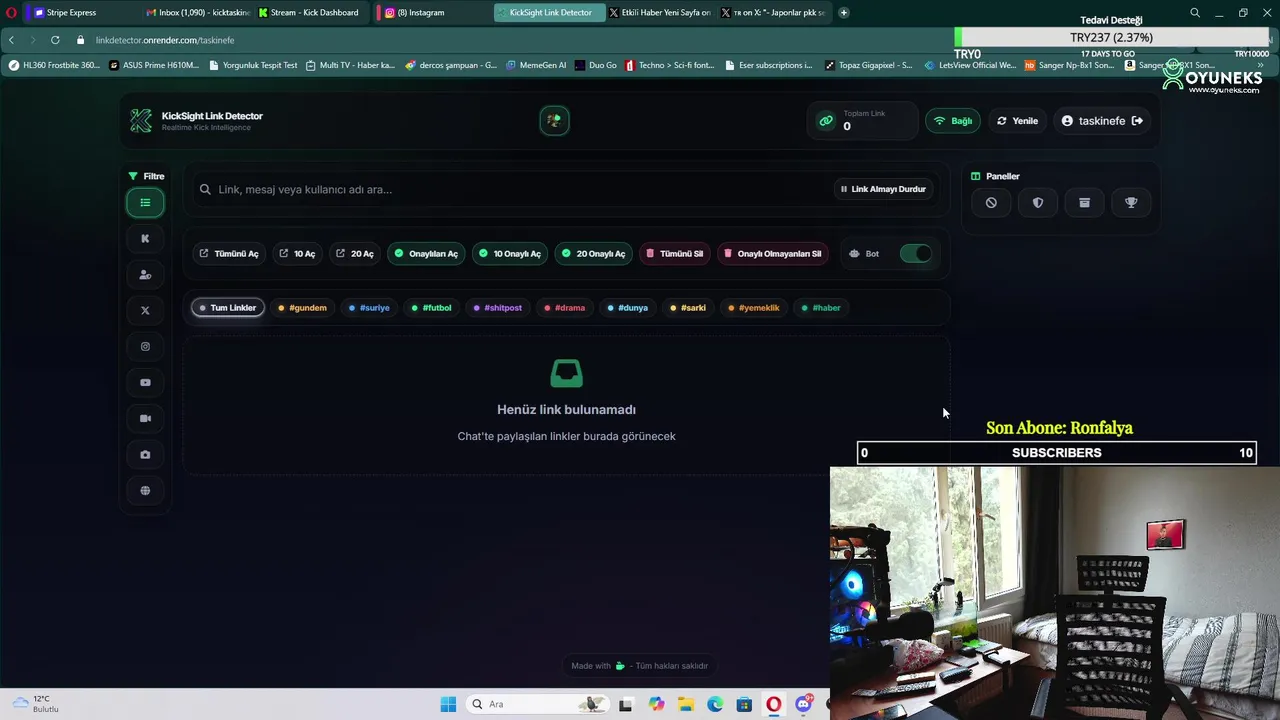Screen dimensions: 1280x720
Task: Click the green center header icon
Action: coord(554,121)
